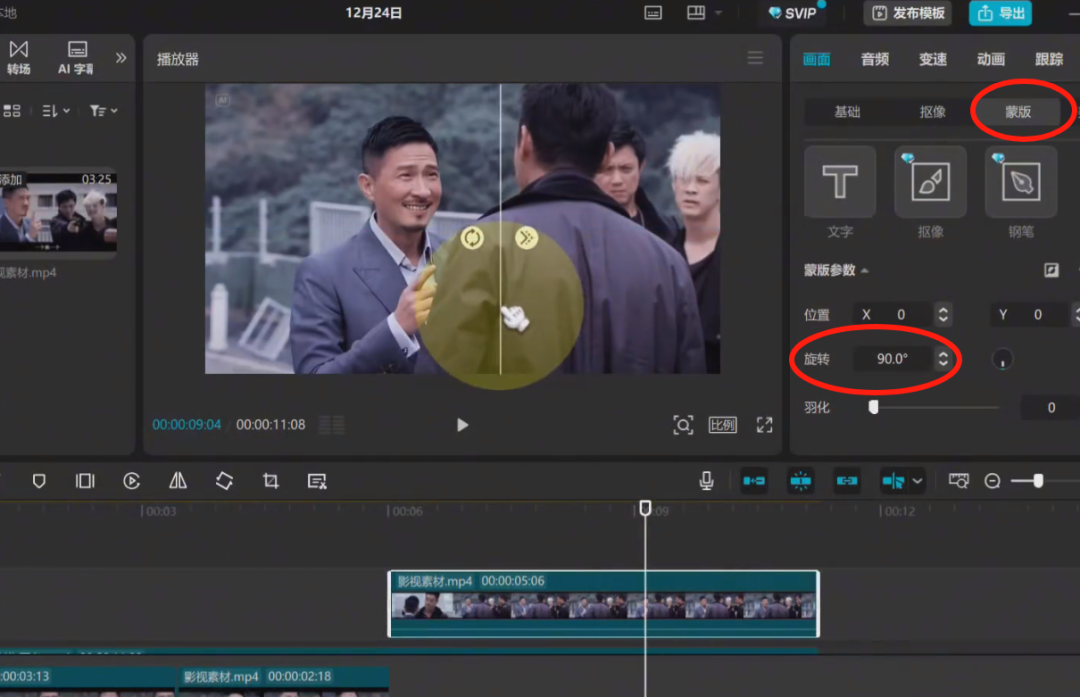Select the 蒙版 mask sub-tab

coord(1018,112)
